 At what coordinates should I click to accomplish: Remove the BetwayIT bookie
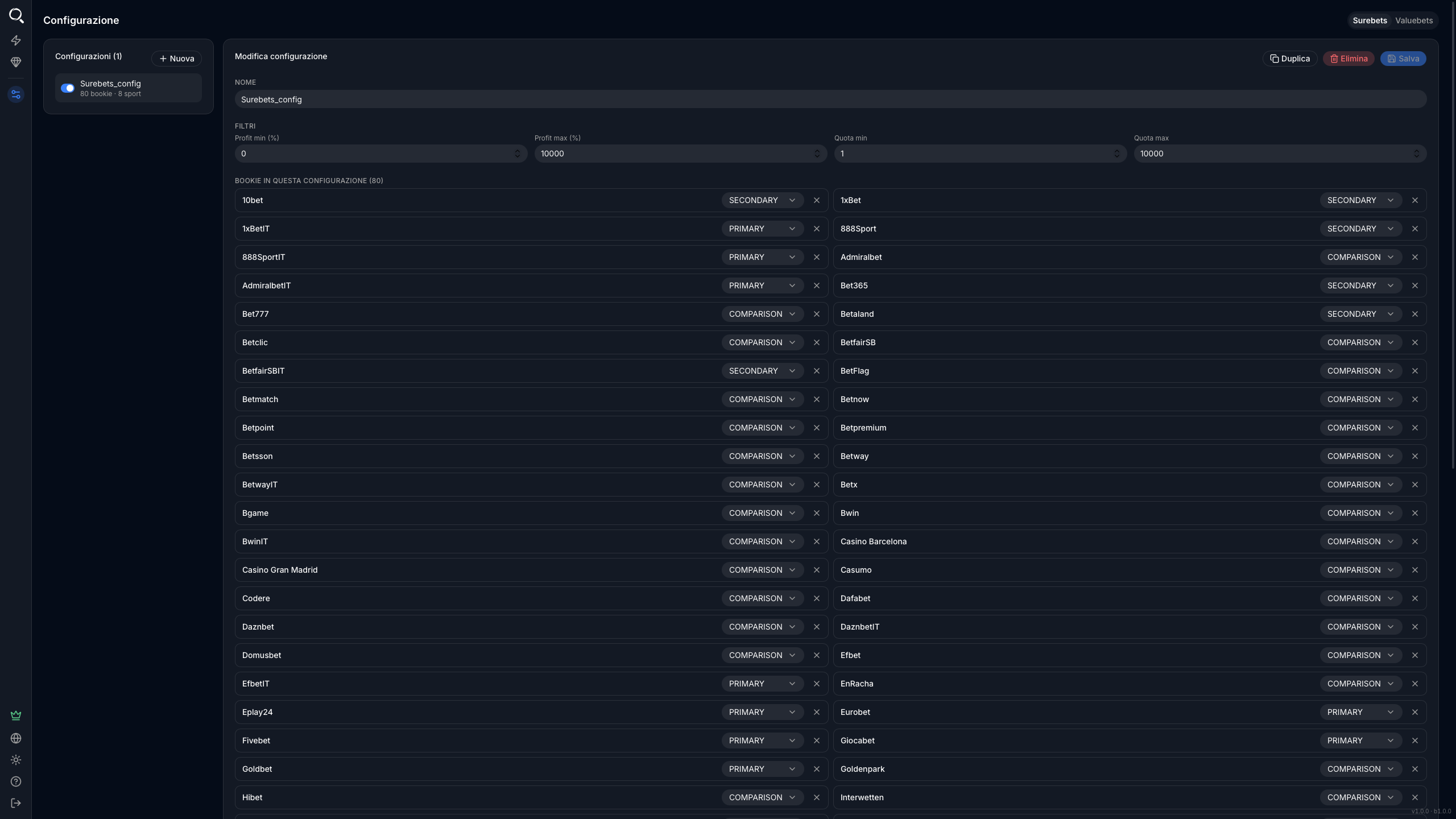[817, 485]
